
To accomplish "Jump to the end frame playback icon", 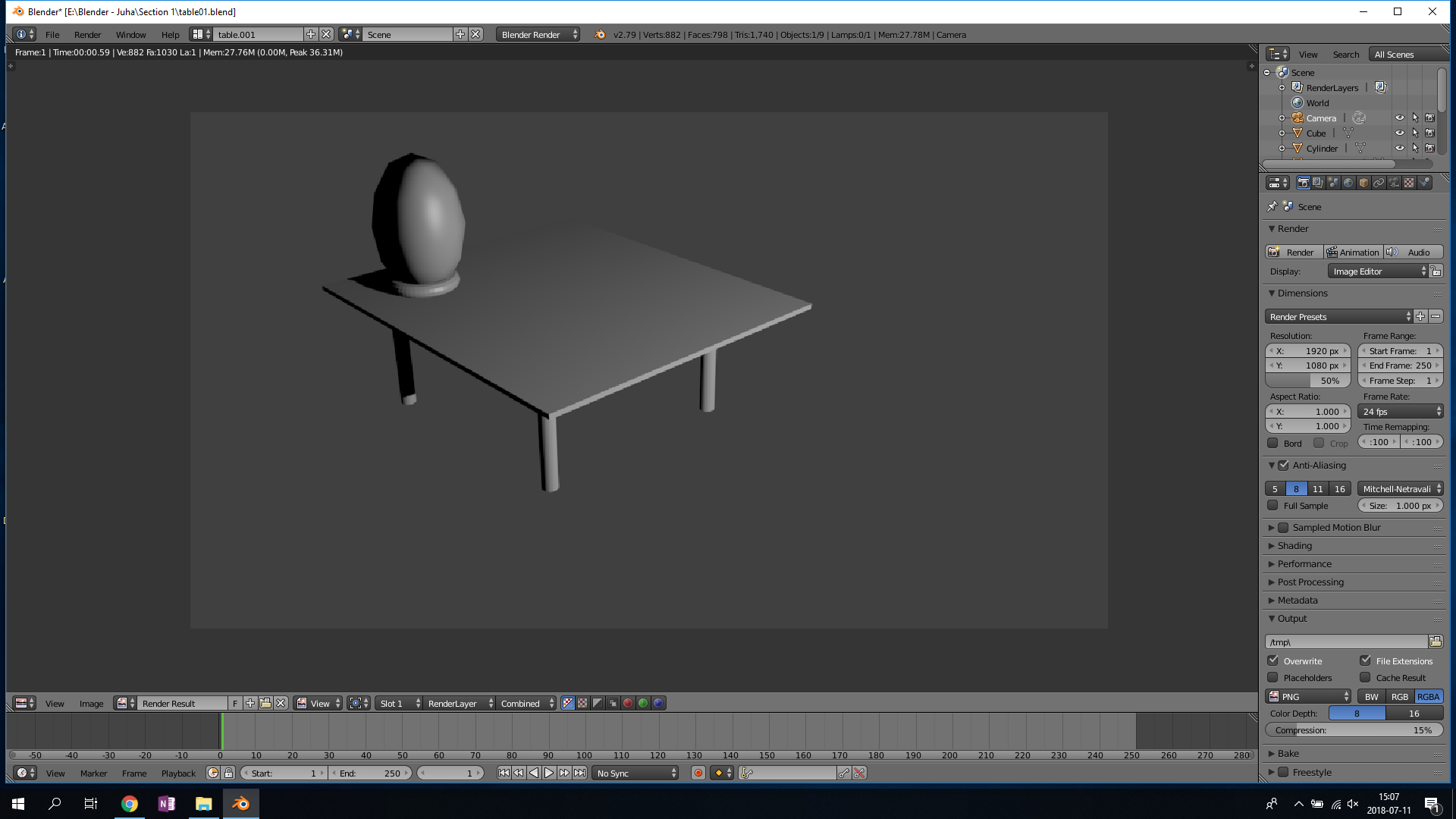I will pos(579,773).
